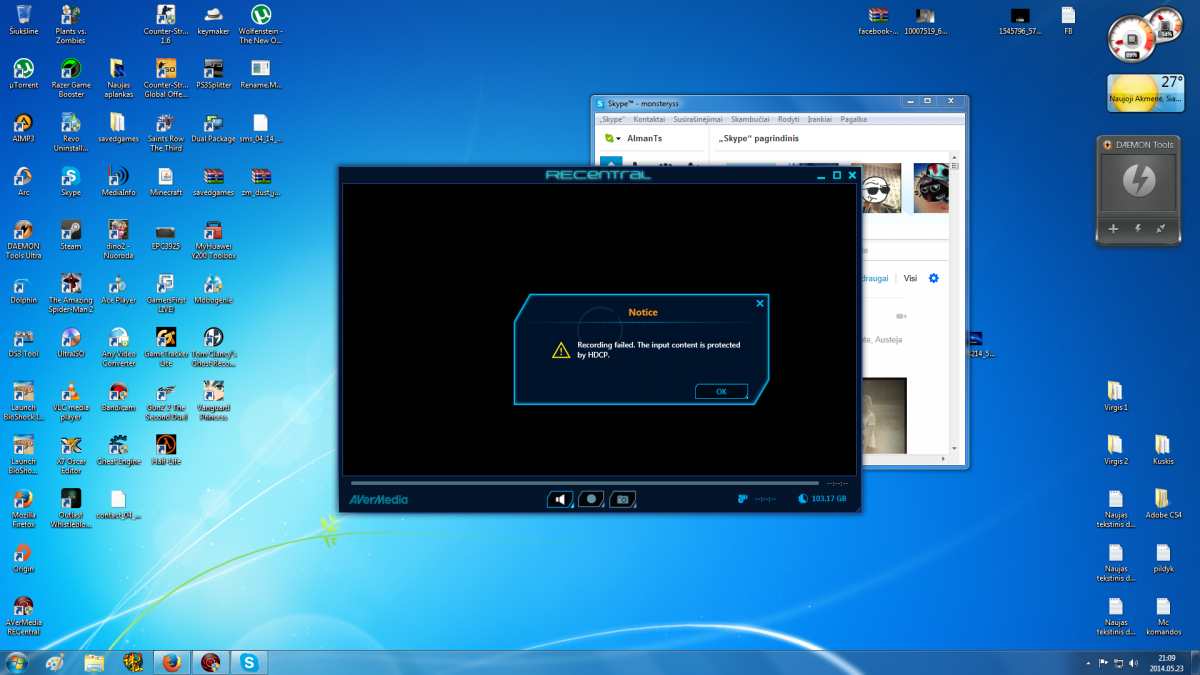This screenshot has width=1200, height=675.
Task: Select the Wolfenstein The New Order icon
Action: pyautogui.click(x=260, y=23)
